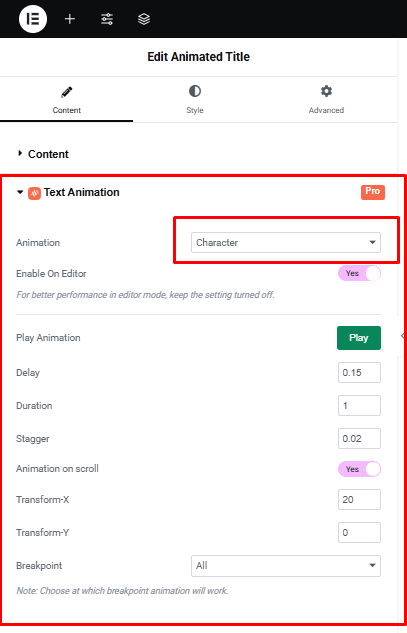Click the Content pencil icon
Image resolution: width=407 pixels, height=633 pixels.
[67, 92]
